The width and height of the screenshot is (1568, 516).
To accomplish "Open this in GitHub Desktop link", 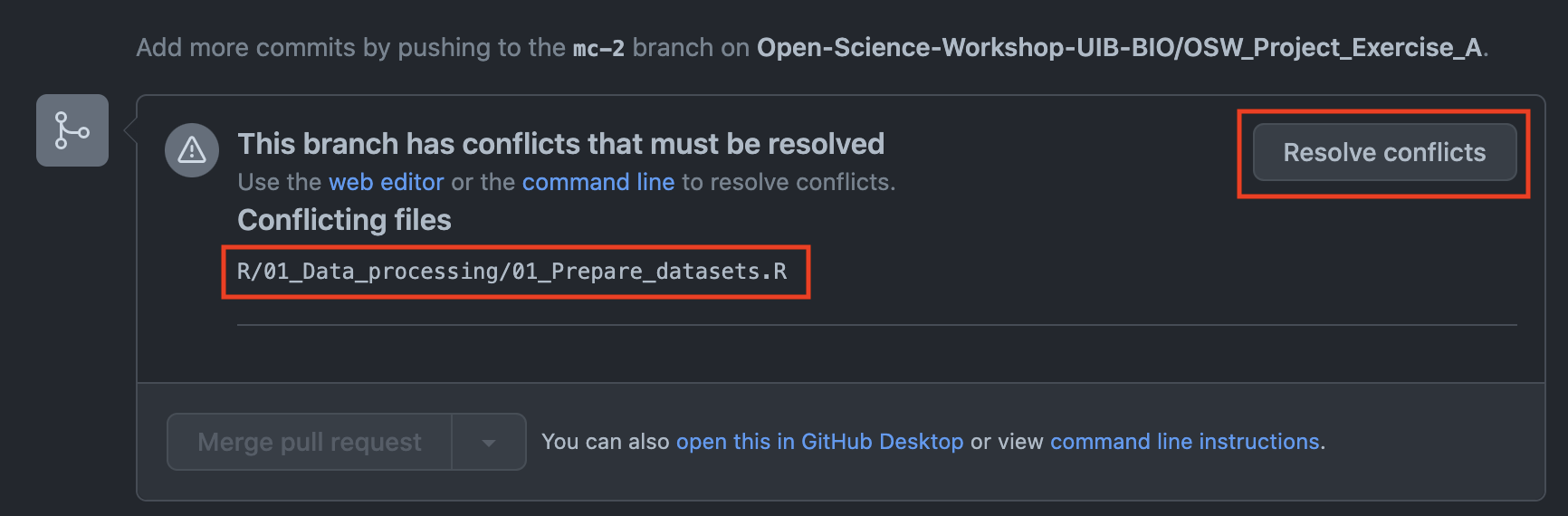I will coord(819,442).
